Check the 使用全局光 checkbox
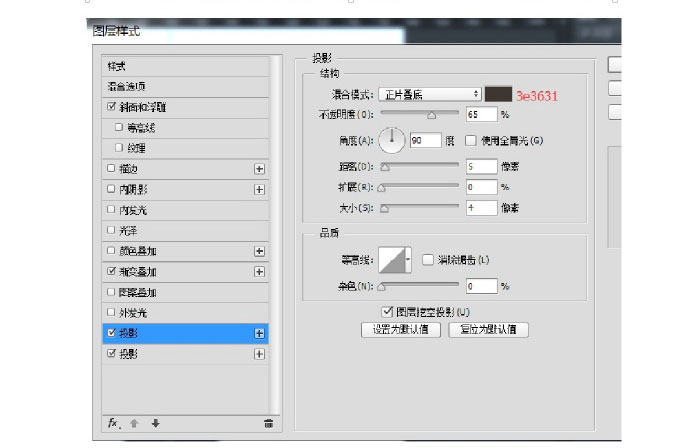The width and height of the screenshot is (690, 448). 471,140
